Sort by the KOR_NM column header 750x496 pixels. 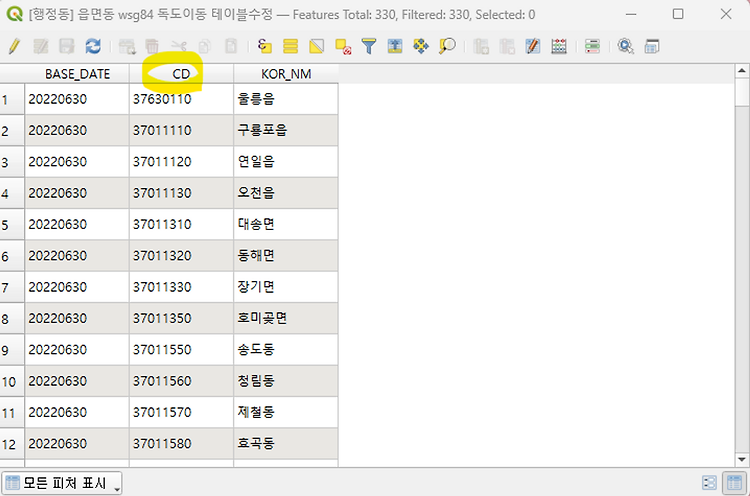pyautogui.click(x=286, y=74)
